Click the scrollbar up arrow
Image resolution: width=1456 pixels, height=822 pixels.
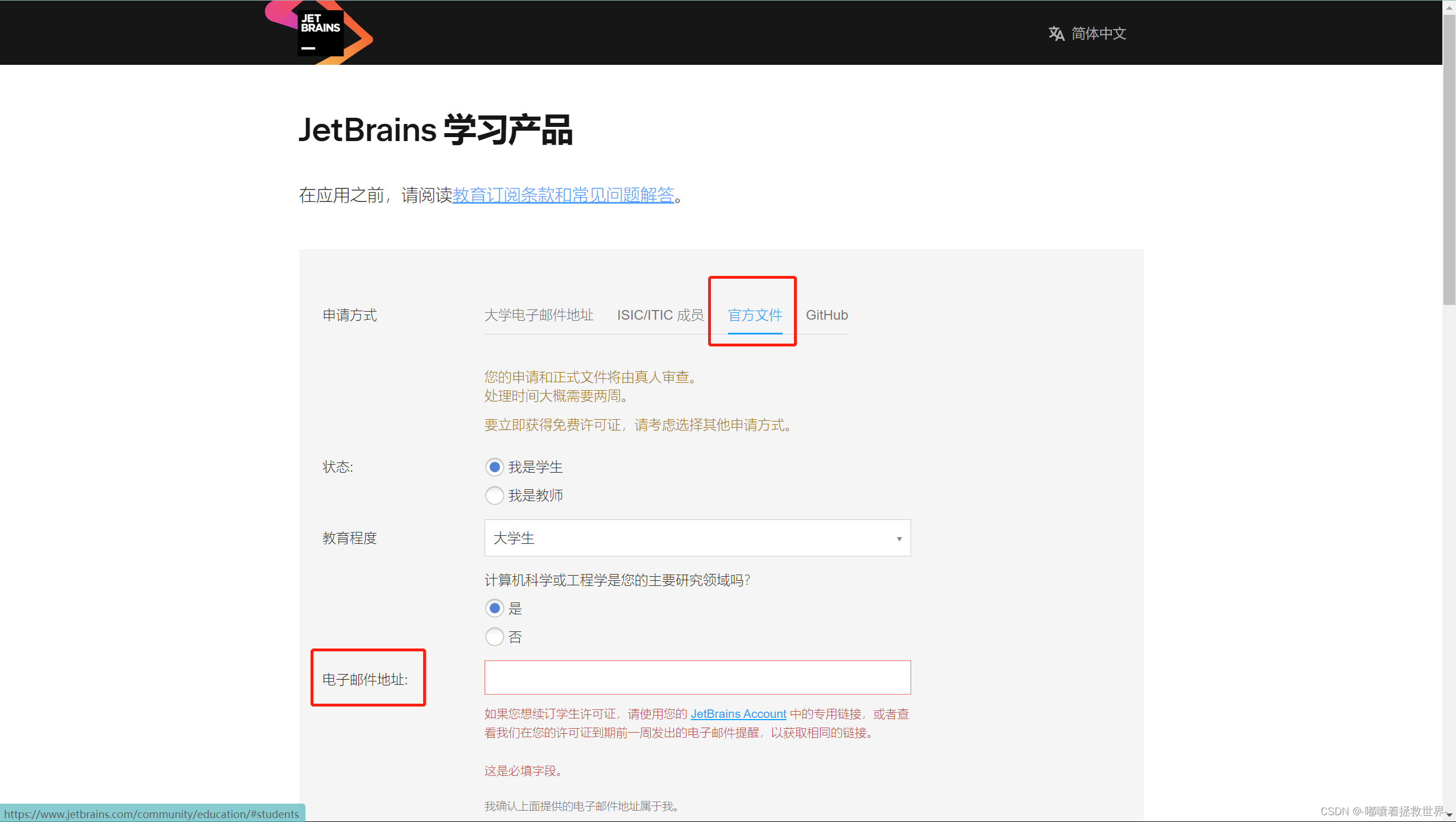click(1449, 7)
